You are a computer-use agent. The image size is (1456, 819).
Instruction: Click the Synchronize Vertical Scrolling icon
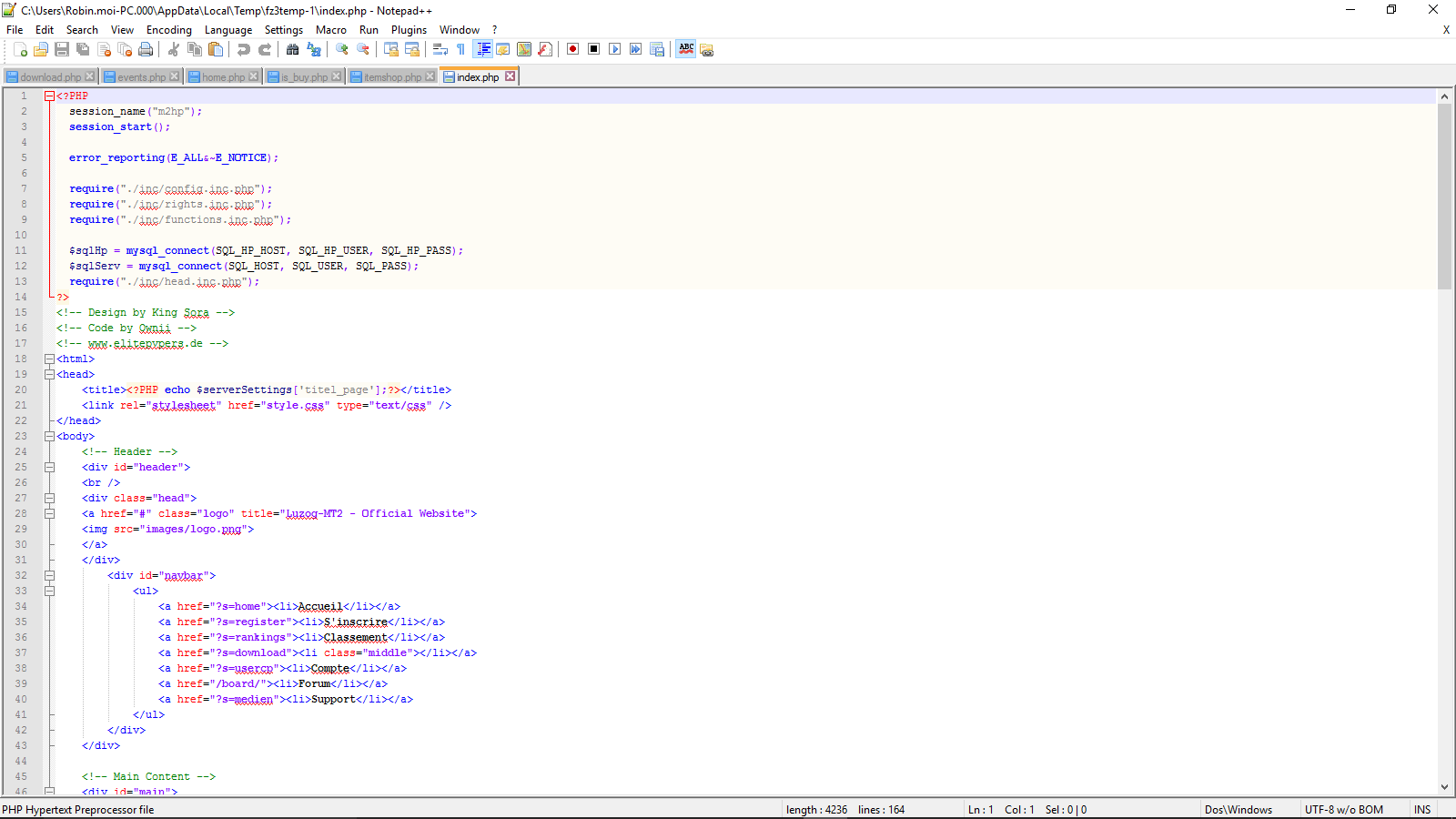click(390, 49)
